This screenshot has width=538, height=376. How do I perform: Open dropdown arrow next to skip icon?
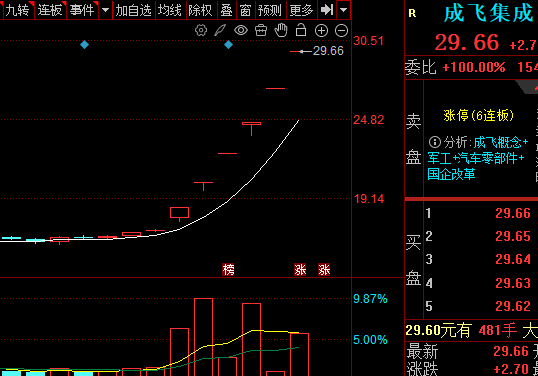[x=343, y=10]
